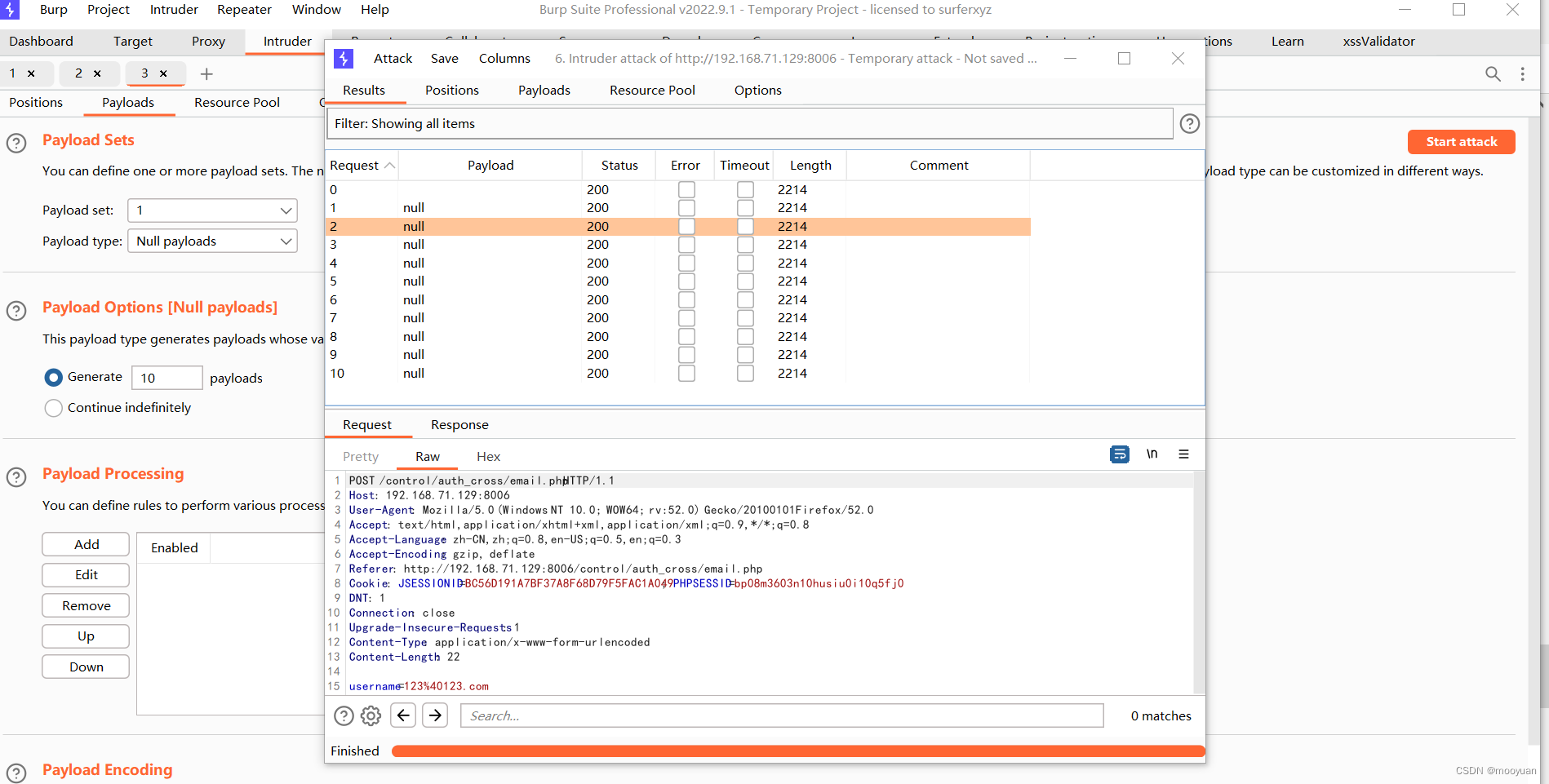Open Payload Encoding help icon
This screenshot has width=1549, height=784.
pos(16,773)
